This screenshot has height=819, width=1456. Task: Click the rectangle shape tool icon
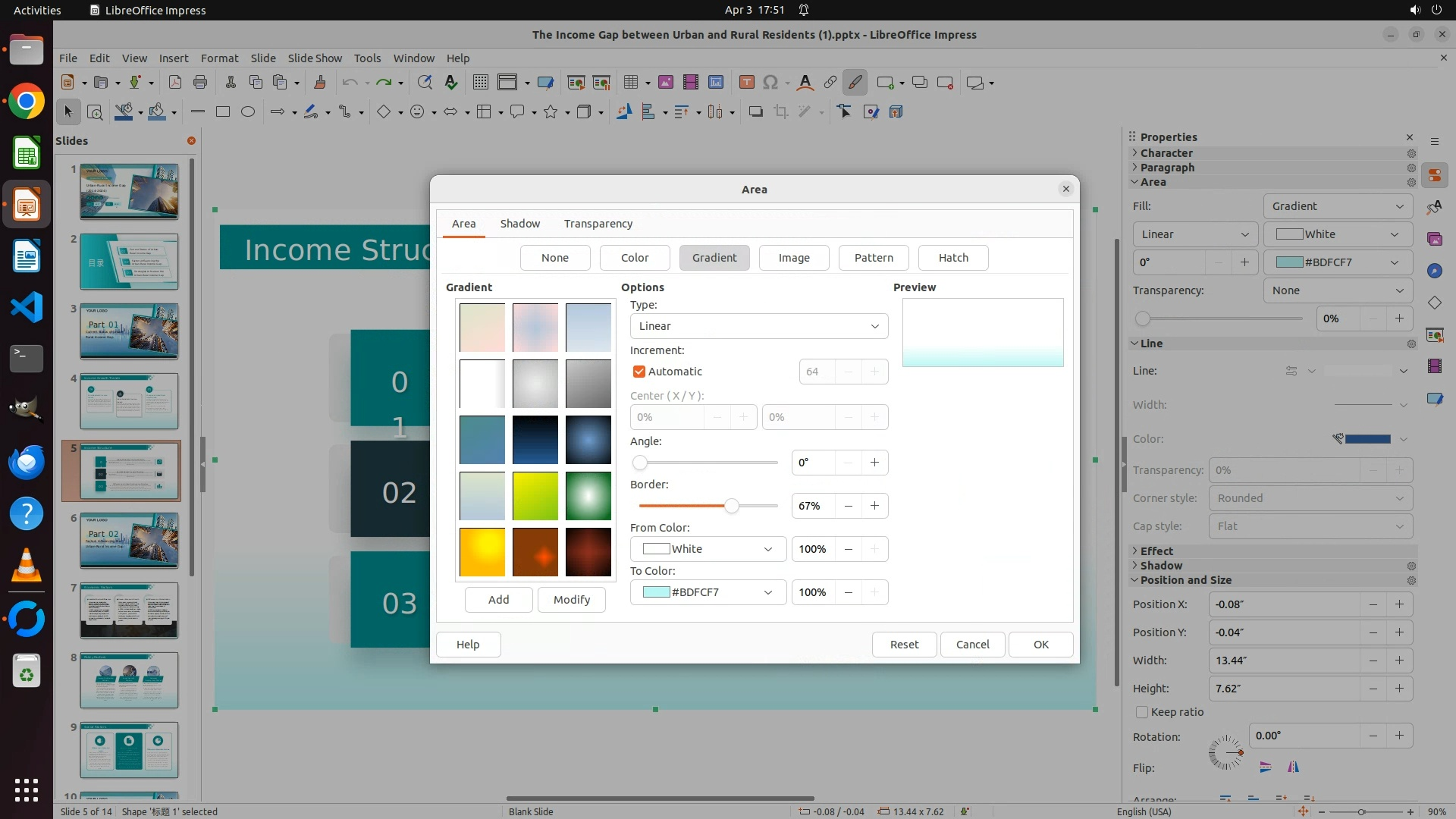point(222,112)
